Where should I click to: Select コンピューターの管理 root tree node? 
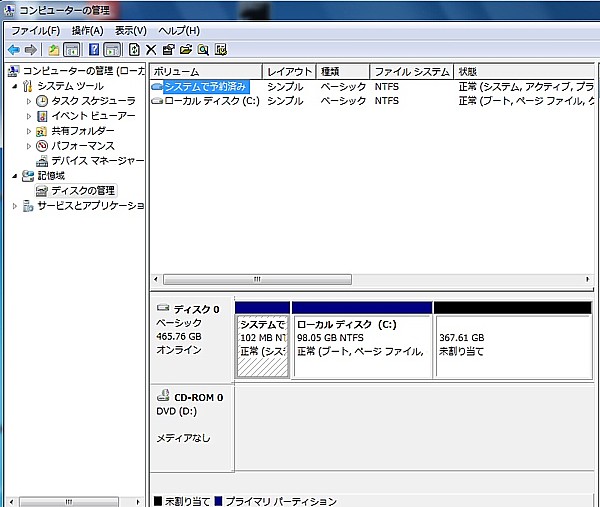point(83,71)
